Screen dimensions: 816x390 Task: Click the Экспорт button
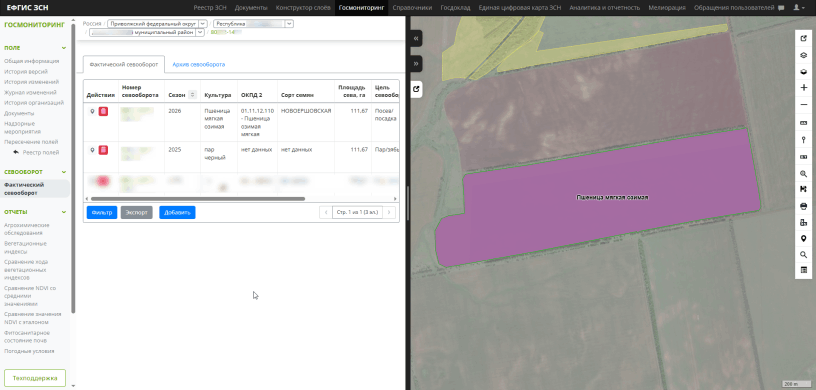coord(136,212)
